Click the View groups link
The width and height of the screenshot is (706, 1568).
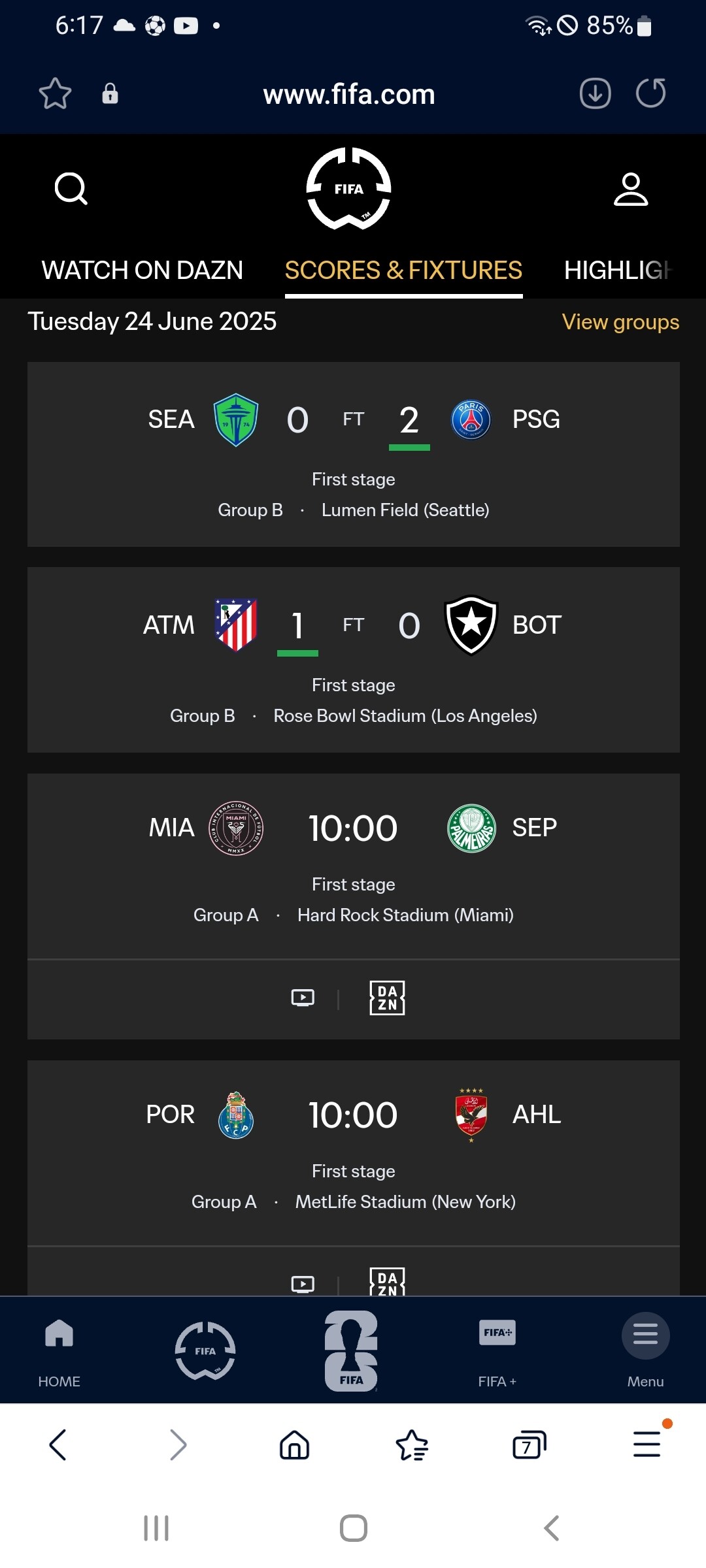(620, 322)
